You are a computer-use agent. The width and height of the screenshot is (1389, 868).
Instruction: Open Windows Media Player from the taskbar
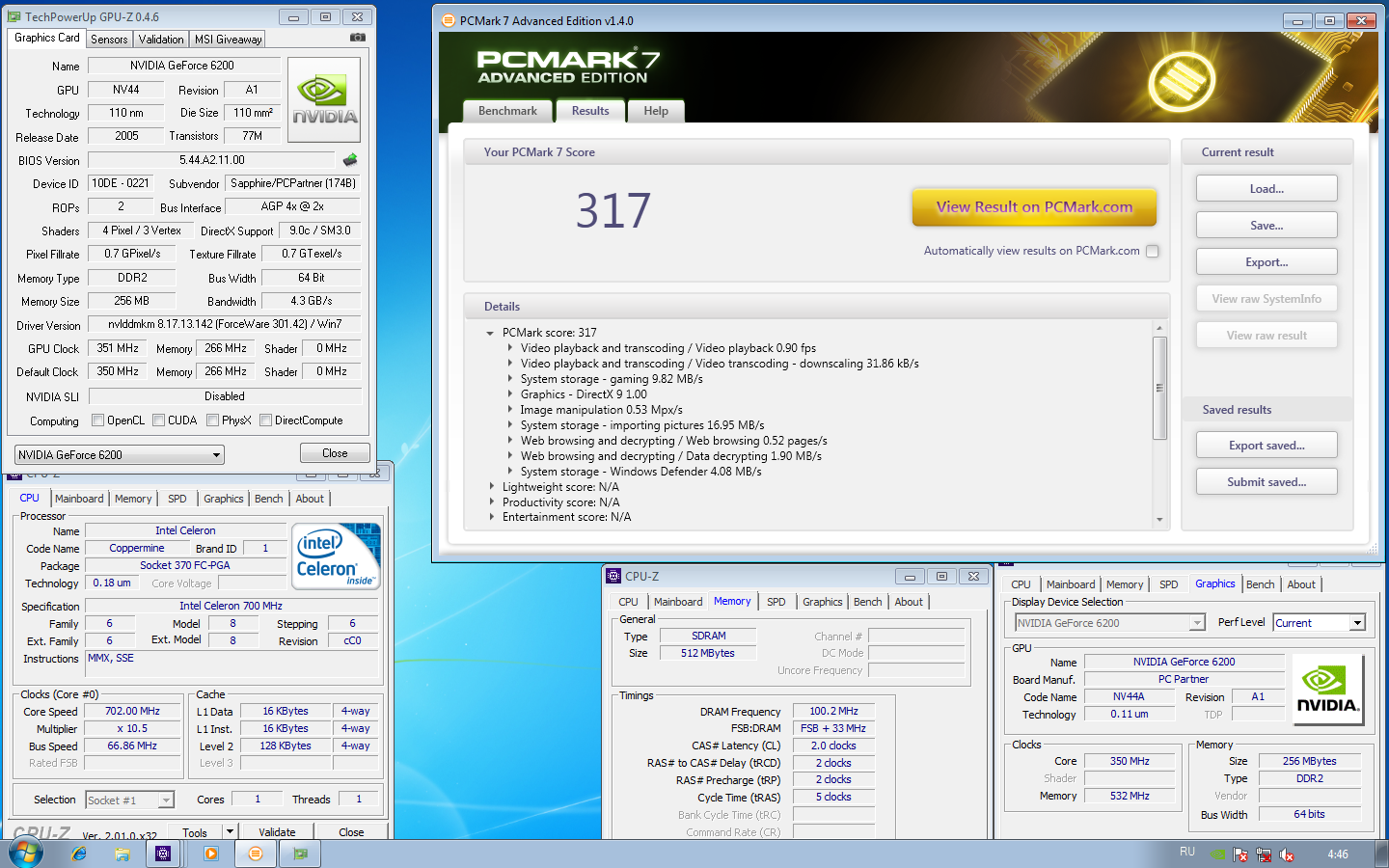(x=211, y=854)
